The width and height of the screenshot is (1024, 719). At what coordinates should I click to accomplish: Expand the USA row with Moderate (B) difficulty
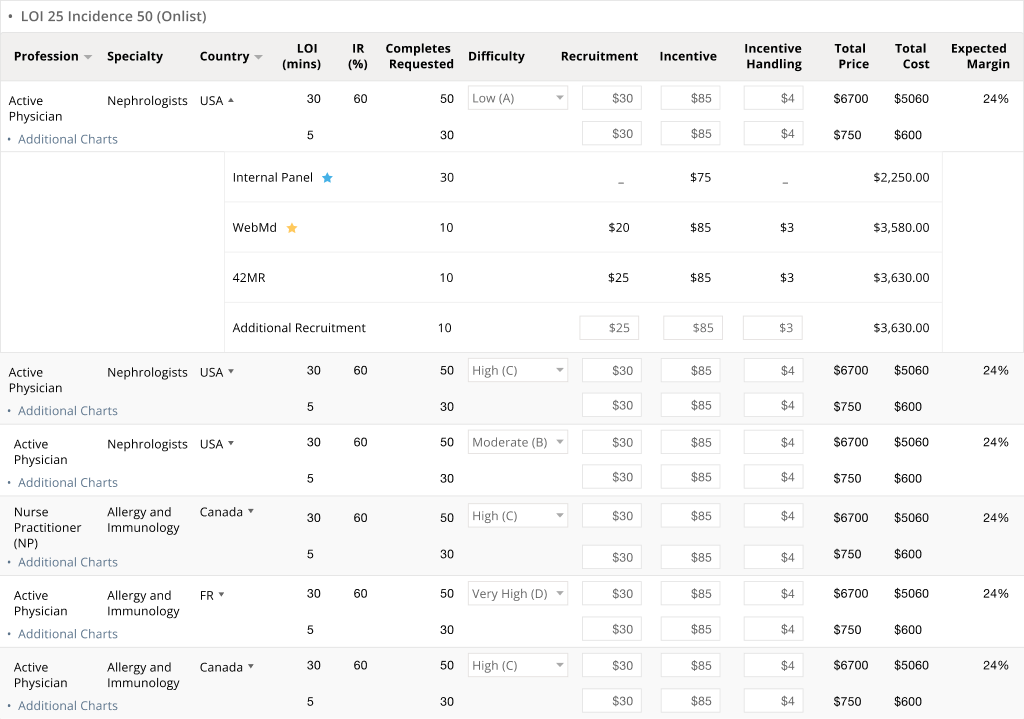click(231, 444)
